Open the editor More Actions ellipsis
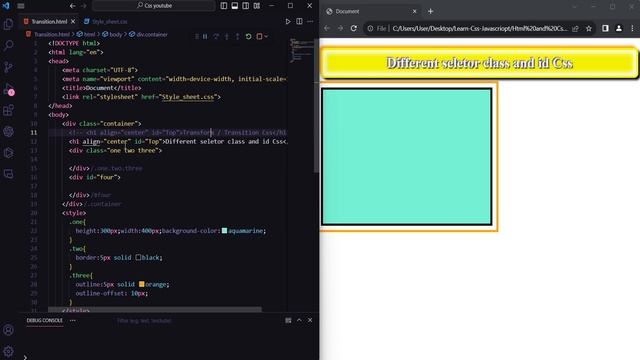This screenshot has height=360, width=640. 310,21
